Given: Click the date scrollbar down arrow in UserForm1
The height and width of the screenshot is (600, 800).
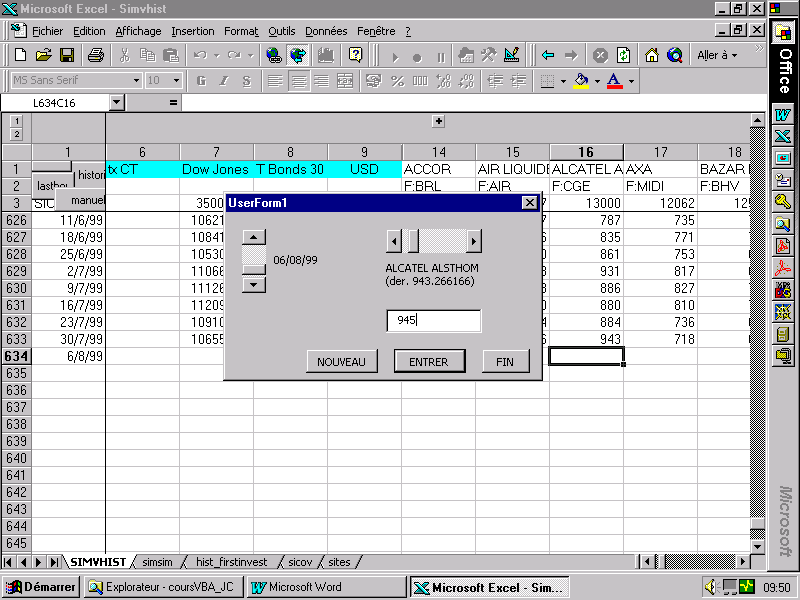Looking at the screenshot, I should coord(254,285).
